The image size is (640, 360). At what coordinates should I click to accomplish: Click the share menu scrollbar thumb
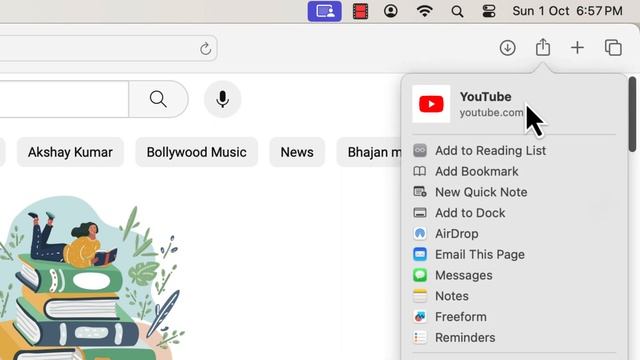tap(632, 114)
